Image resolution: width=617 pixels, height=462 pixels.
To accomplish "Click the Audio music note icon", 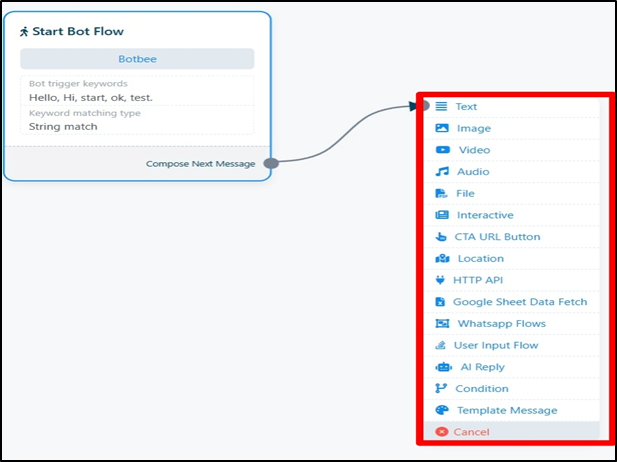I will [442, 172].
